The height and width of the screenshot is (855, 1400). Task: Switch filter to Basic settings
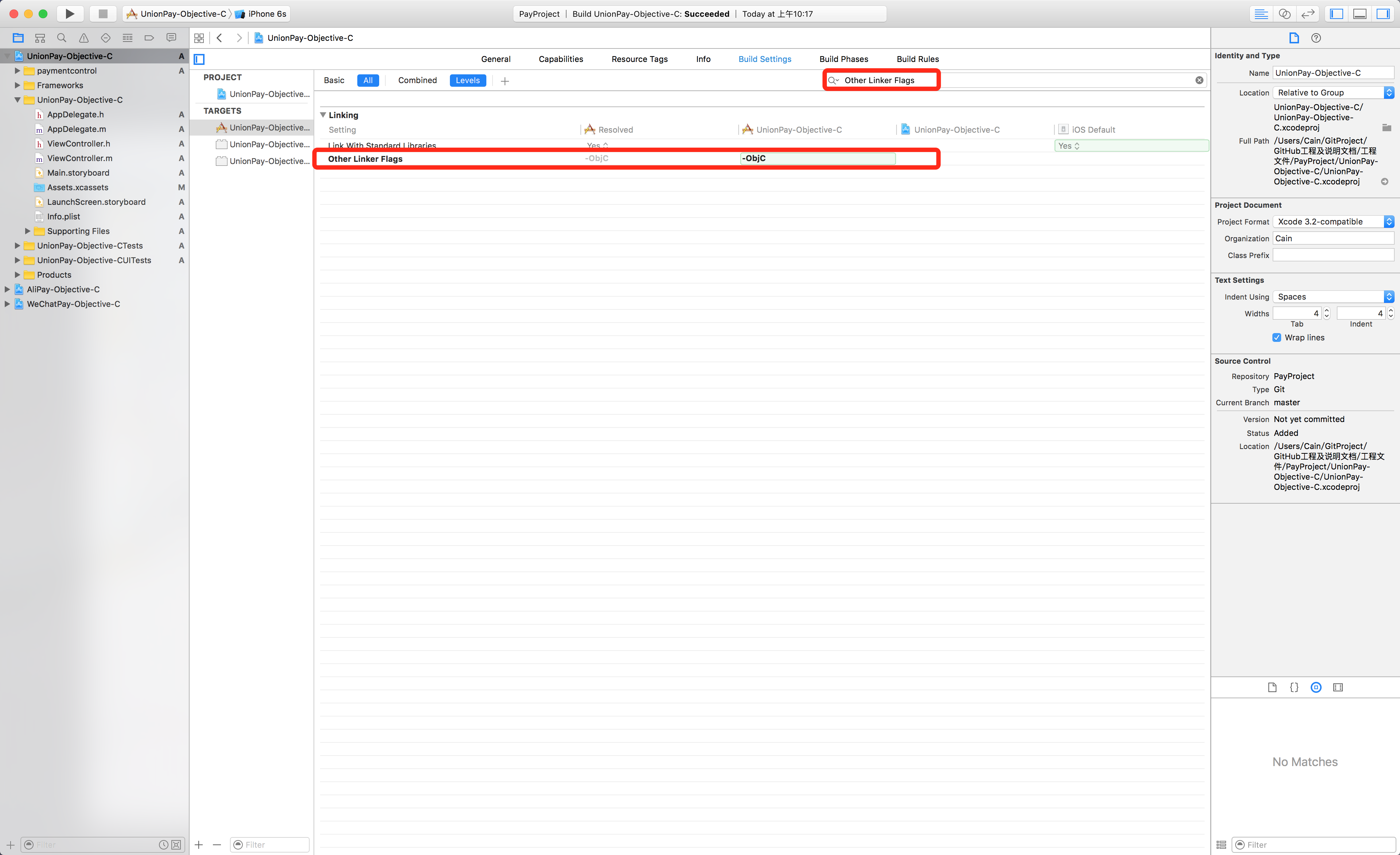click(334, 80)
